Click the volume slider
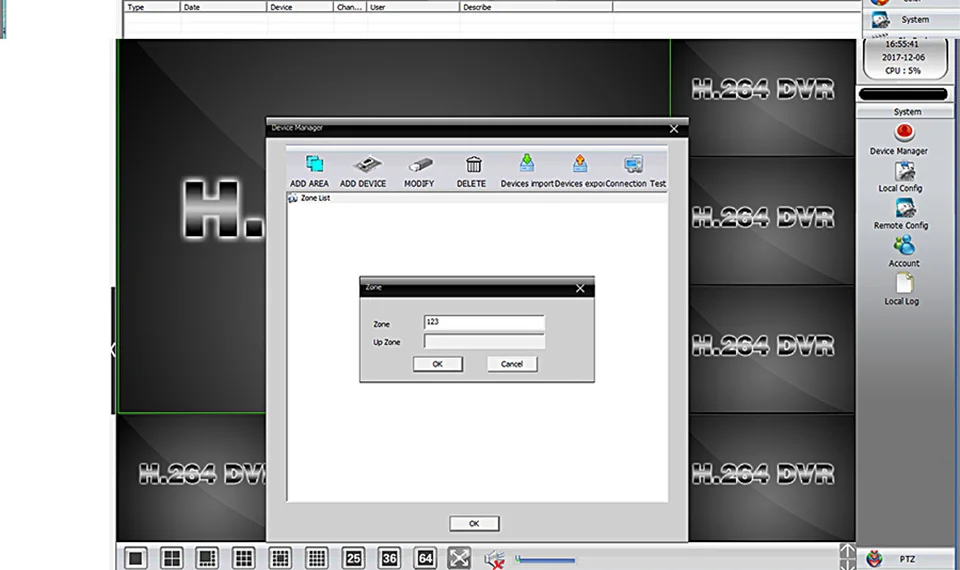The width and height of the screenshot is (960, 570). 545,560
